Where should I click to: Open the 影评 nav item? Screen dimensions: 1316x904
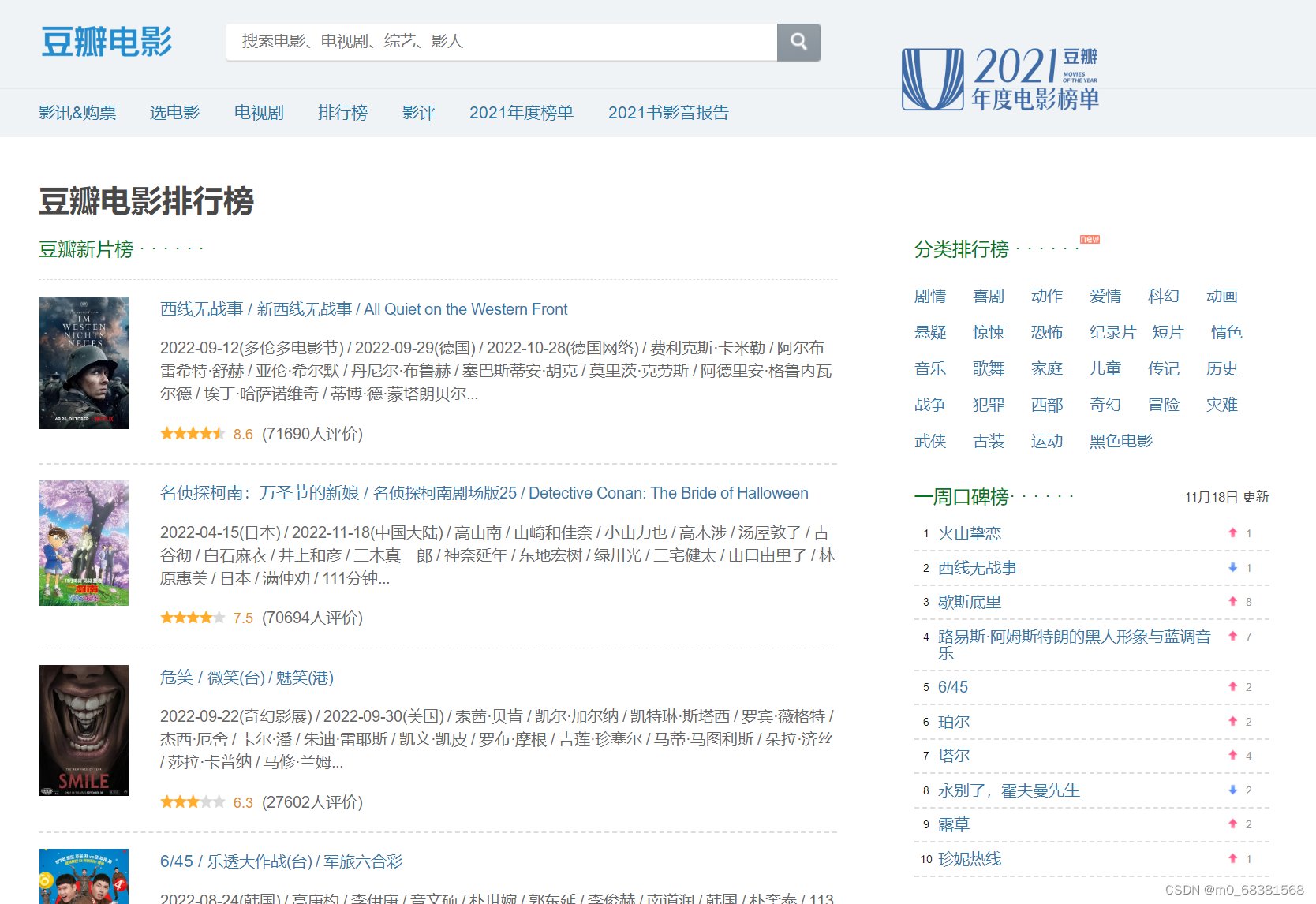419,113
